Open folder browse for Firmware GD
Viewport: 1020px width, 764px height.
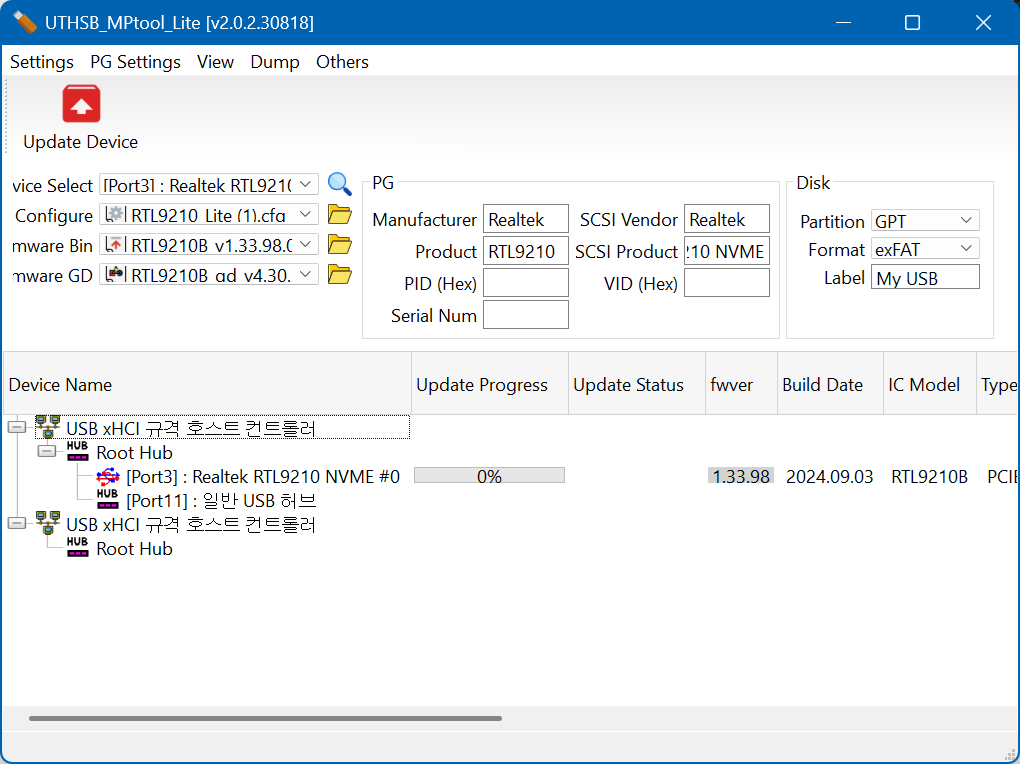pyautogui.click(x=340, y=275)
